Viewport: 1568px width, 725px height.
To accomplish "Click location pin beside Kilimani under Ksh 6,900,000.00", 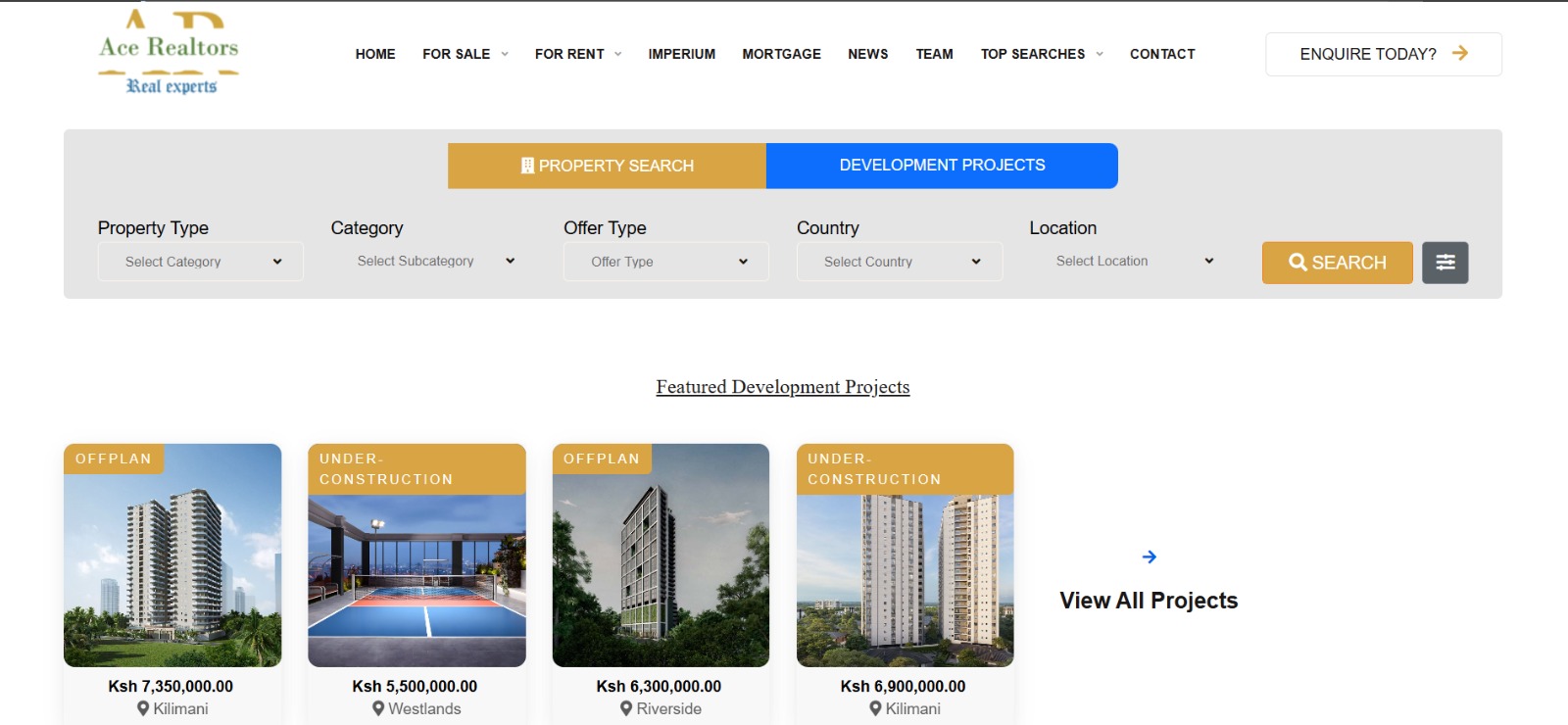I will click(875, 708).
